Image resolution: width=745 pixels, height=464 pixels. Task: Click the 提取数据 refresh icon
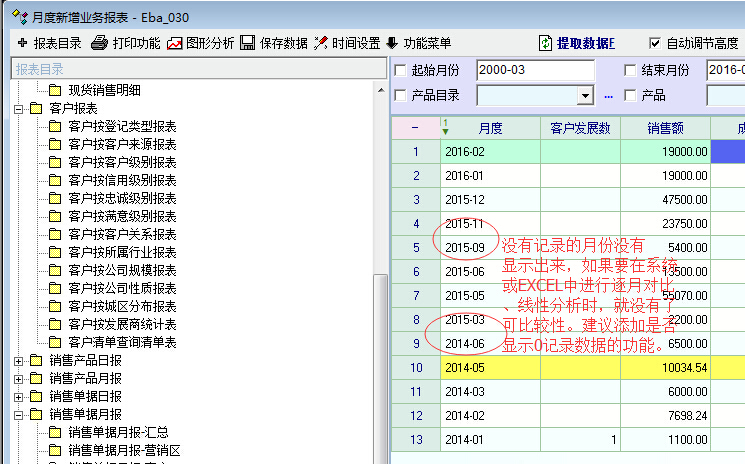point(545,43)
